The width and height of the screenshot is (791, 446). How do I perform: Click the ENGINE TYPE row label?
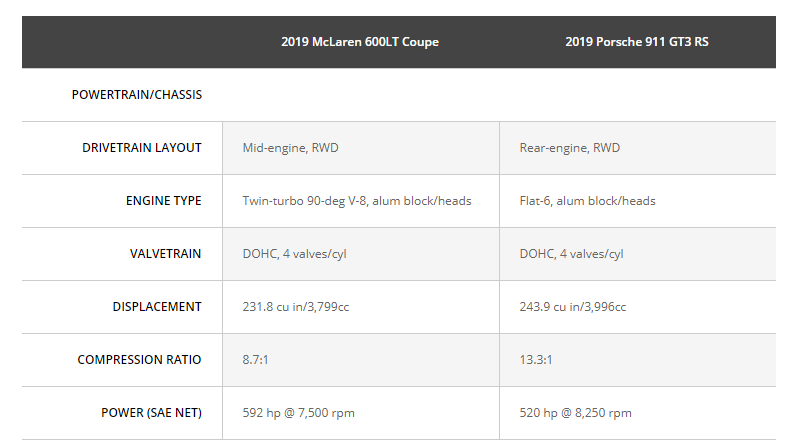(163, 201)
